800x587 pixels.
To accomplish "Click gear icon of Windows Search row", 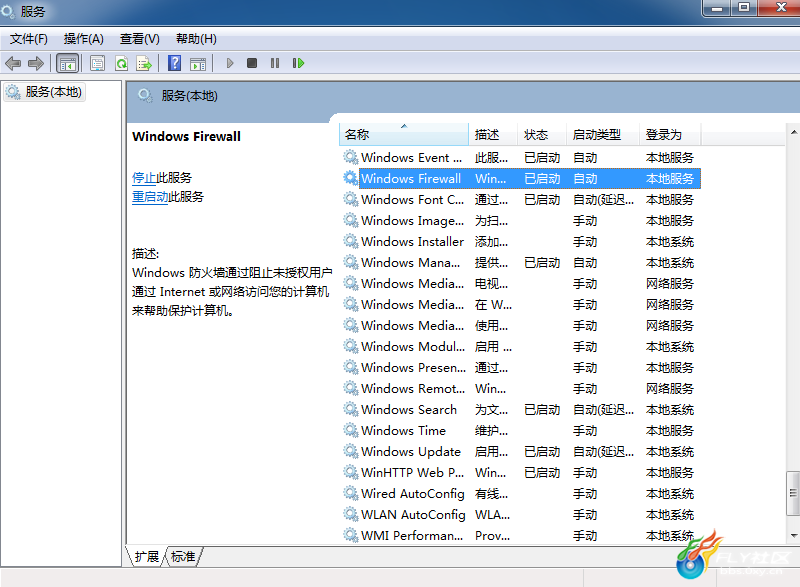I will click(351, 409).
